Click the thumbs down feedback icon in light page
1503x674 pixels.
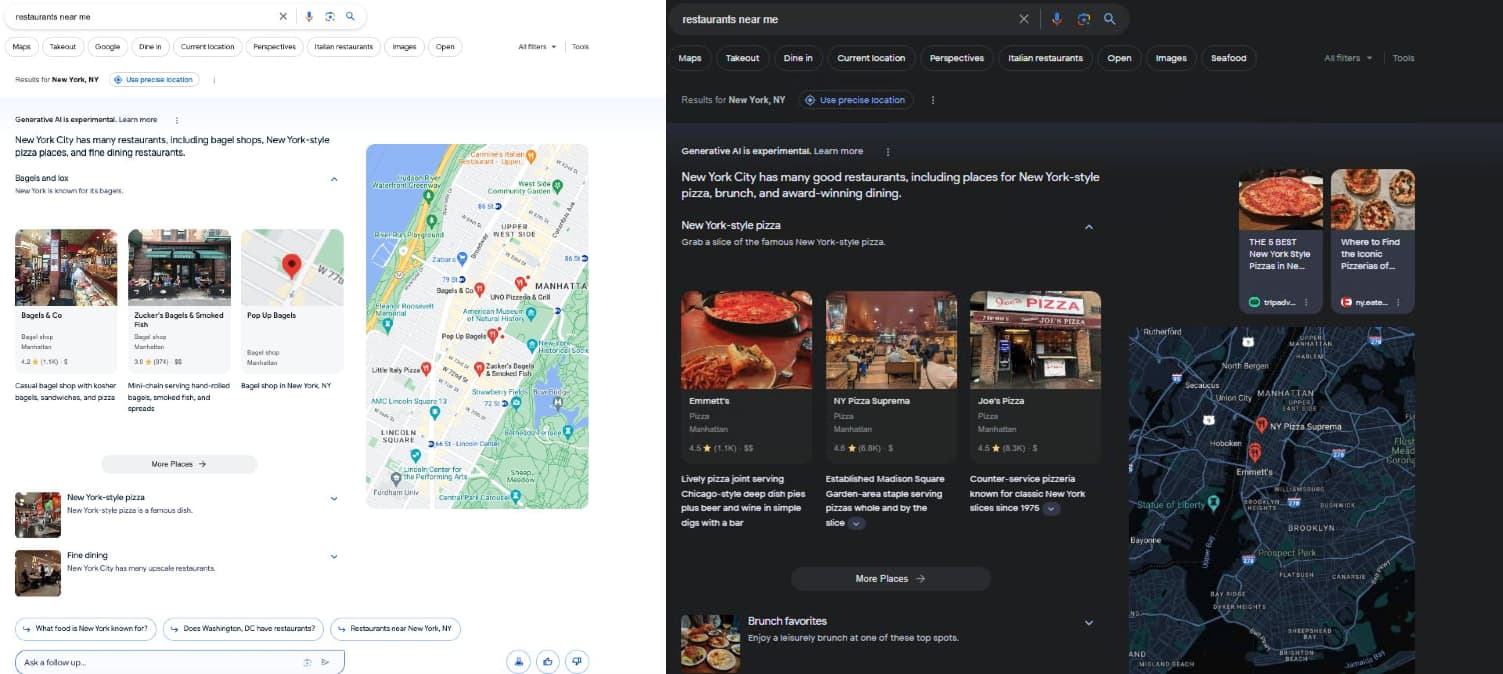tap(576, 661)
